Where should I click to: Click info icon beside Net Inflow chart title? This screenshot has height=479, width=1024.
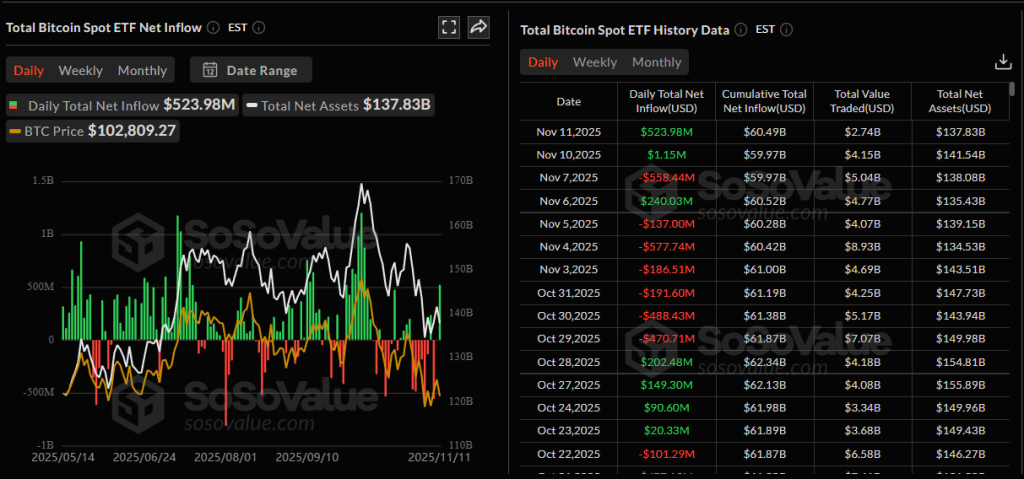tap(212, 28)
